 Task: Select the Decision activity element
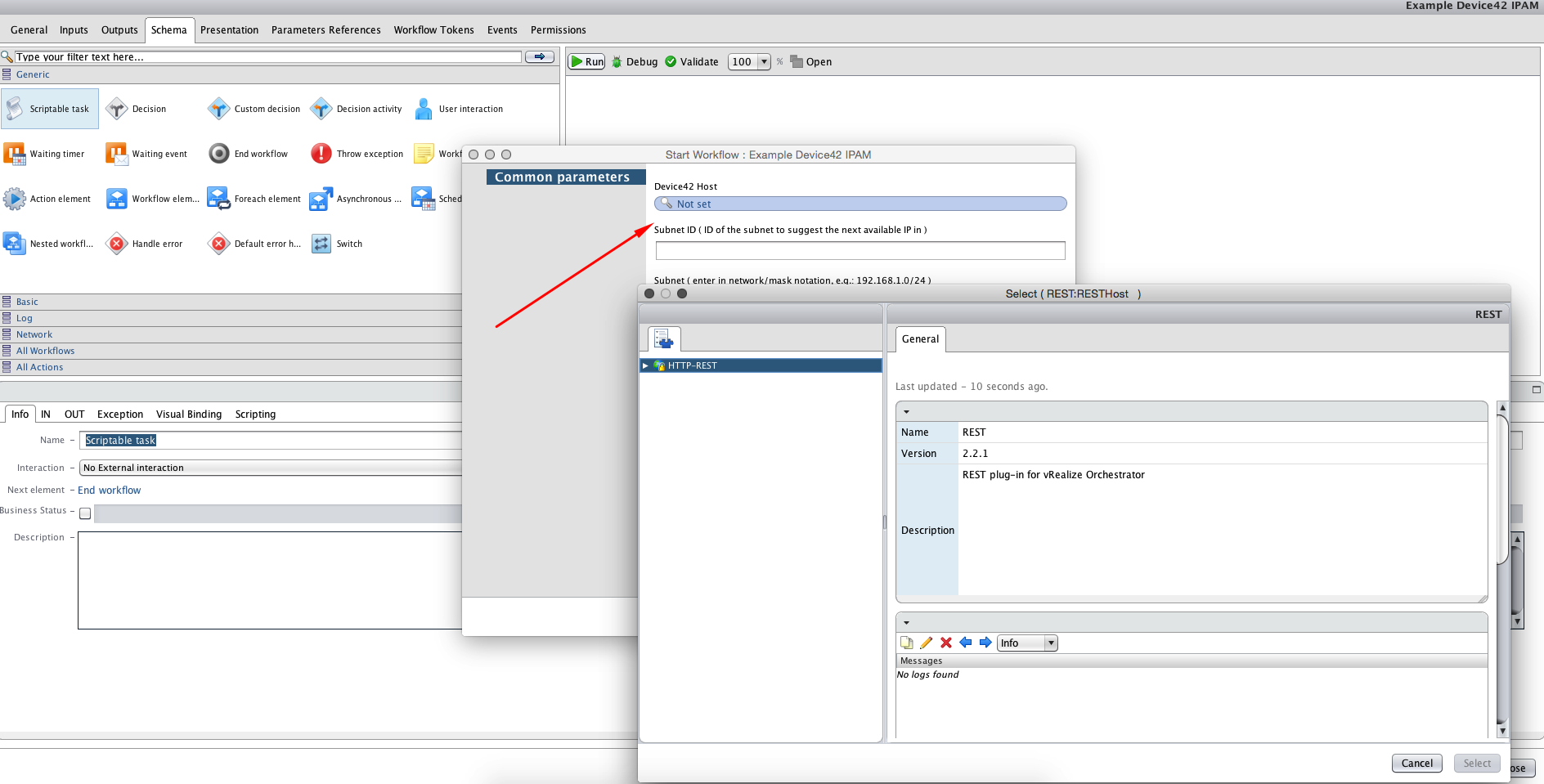click(357, 109)
